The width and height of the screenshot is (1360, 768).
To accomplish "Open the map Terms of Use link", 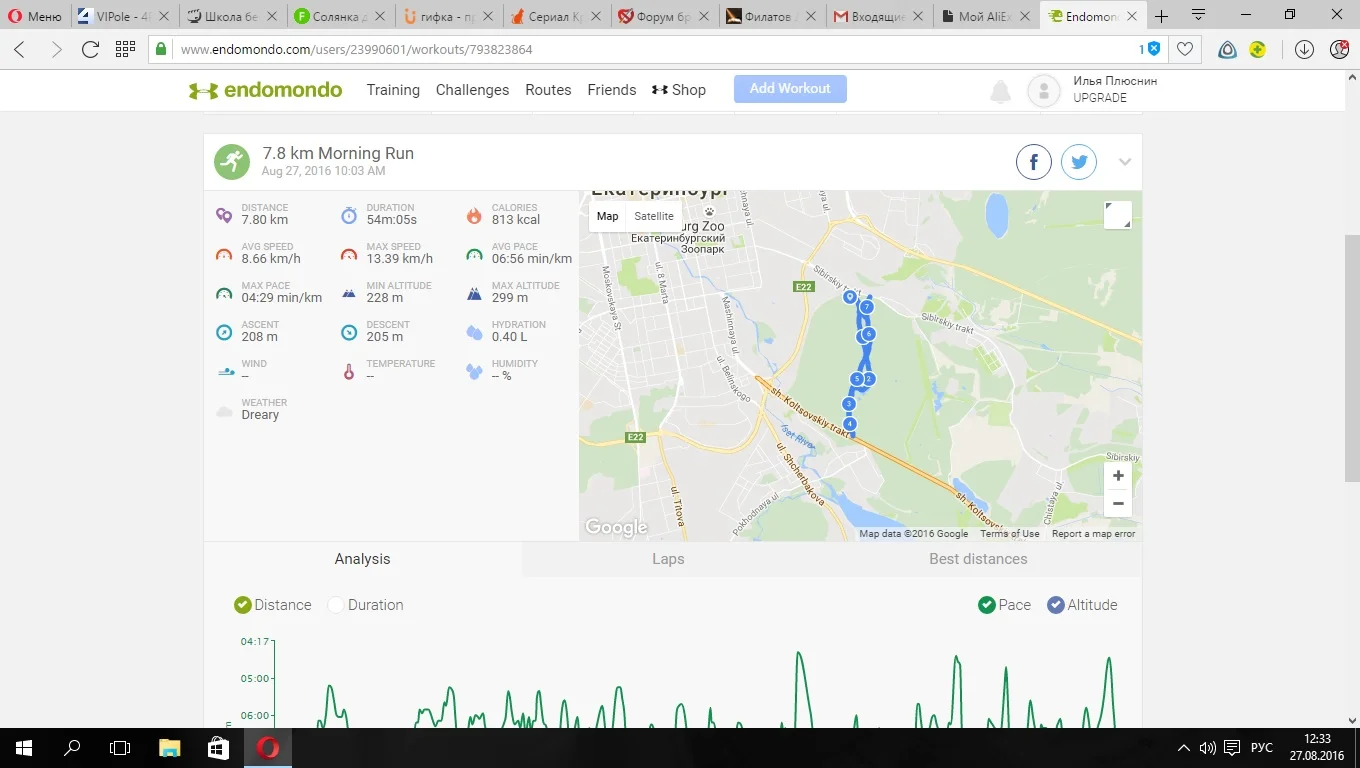I will pyautogui.click(x=1010, y=534).
